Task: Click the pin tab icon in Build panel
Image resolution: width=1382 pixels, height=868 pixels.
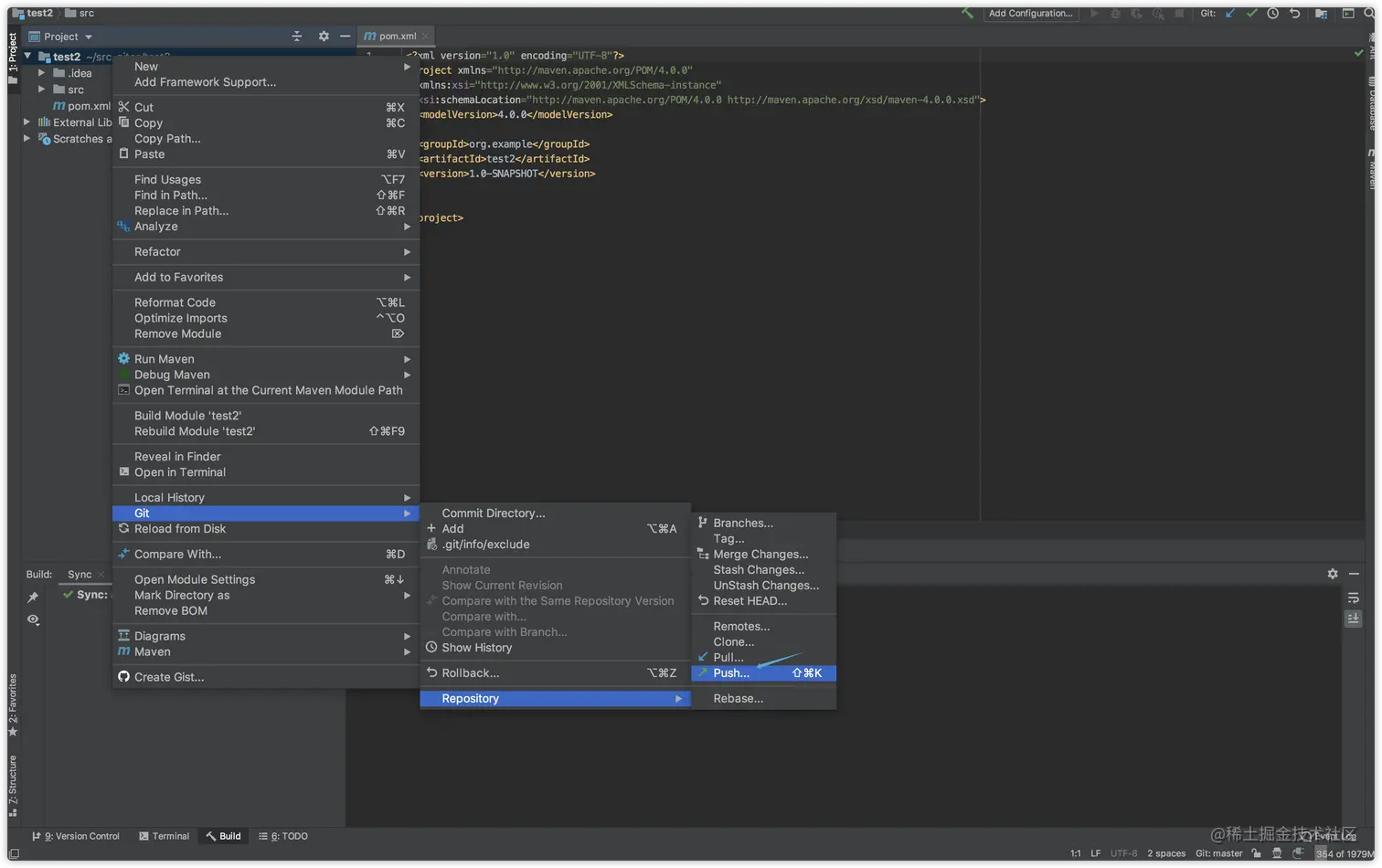Action: click(x=33, y=598)
